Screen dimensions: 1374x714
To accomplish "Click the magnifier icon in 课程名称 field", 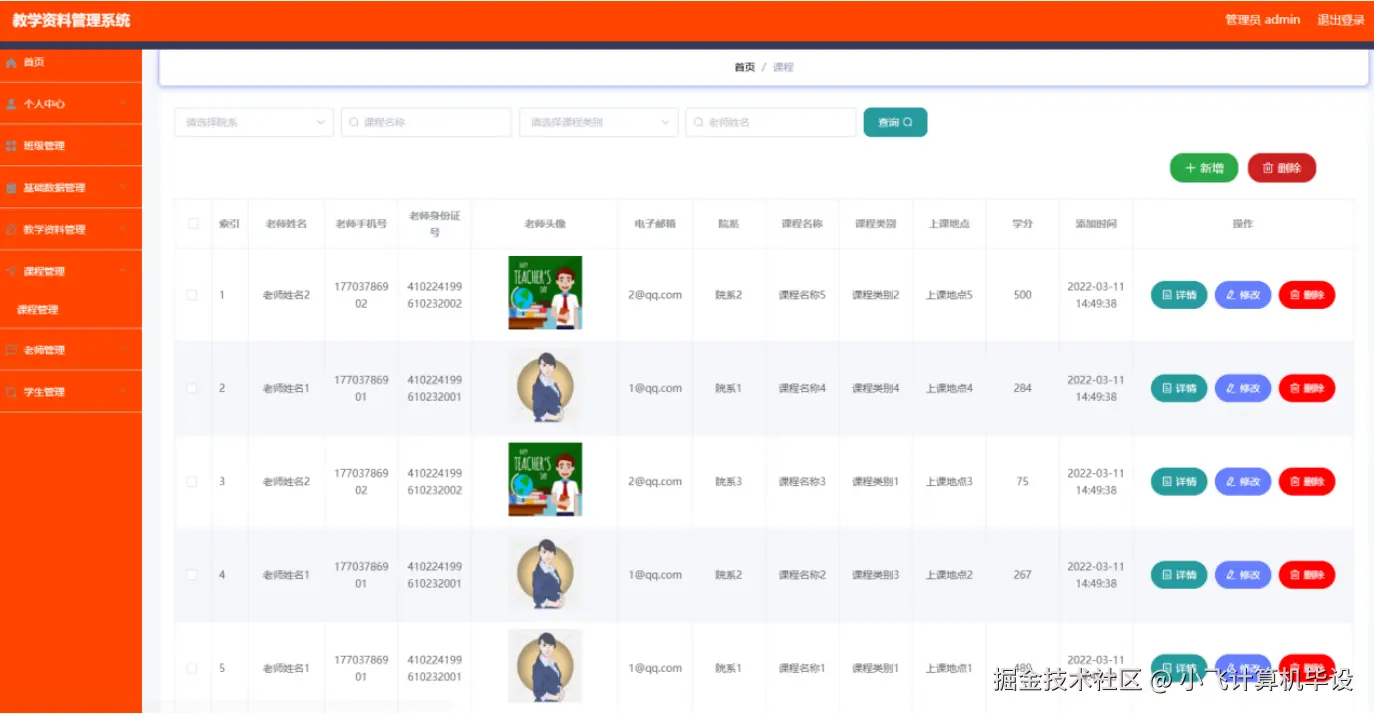I will pyautogui.click(x=353, y=122).
